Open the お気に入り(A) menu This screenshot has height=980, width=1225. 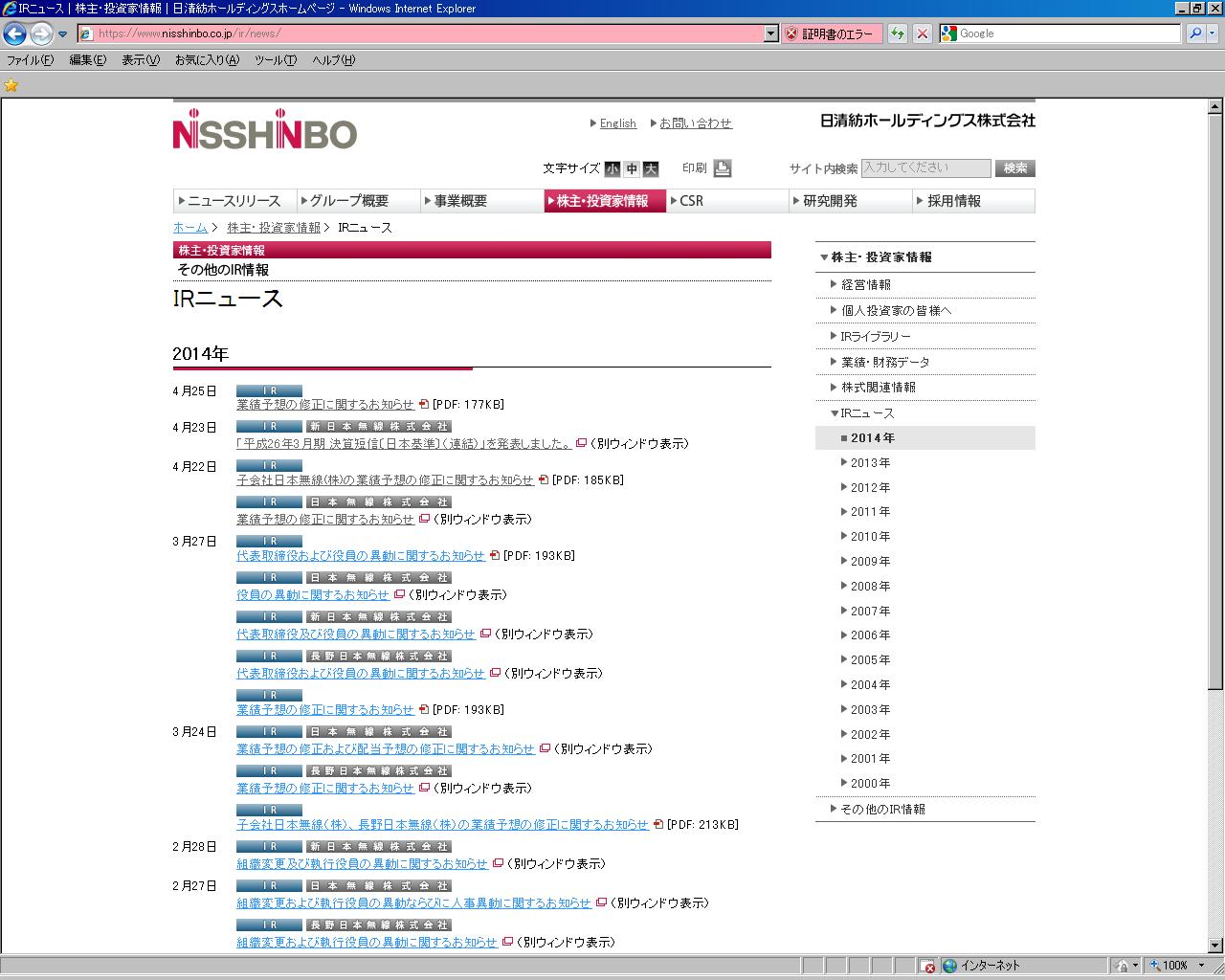click(x=207, y=60)
